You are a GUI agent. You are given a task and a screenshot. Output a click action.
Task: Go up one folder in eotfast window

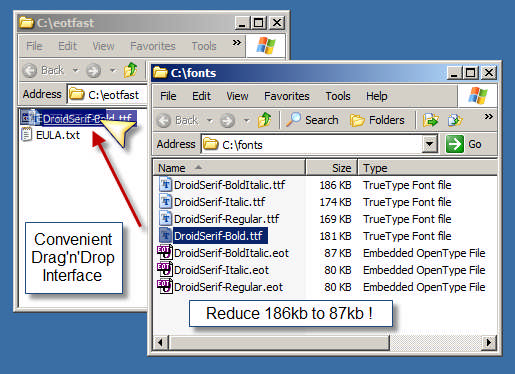click(130, 70)
